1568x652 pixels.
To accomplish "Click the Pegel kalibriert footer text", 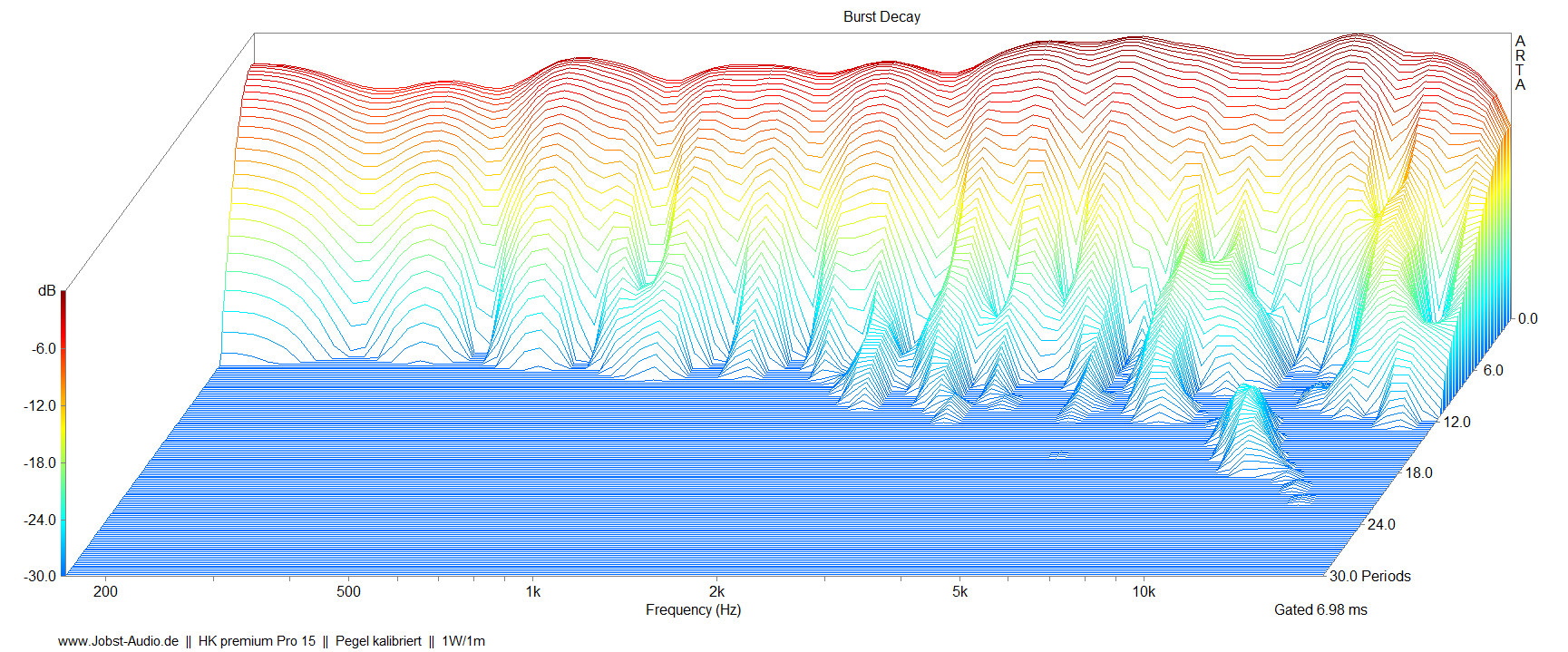I will [378, 640].
